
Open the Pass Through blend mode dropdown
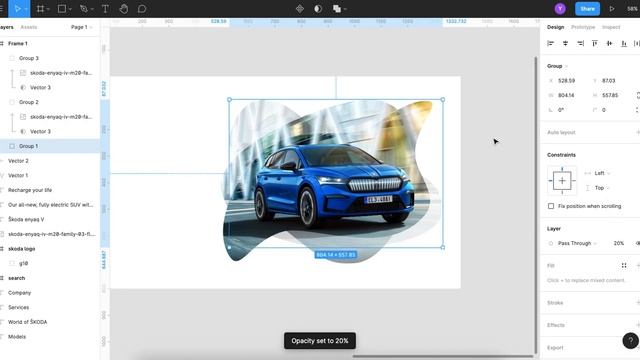[x=577, y=243]
